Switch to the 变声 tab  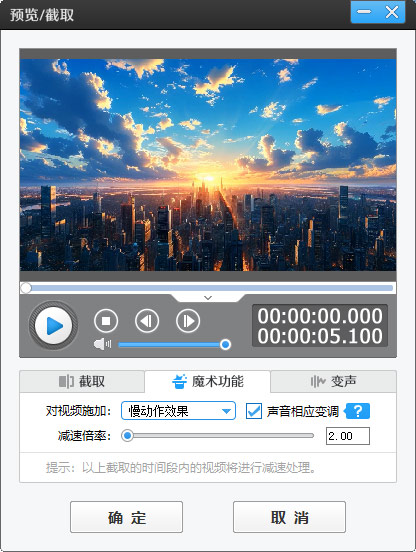coord(333,381)
